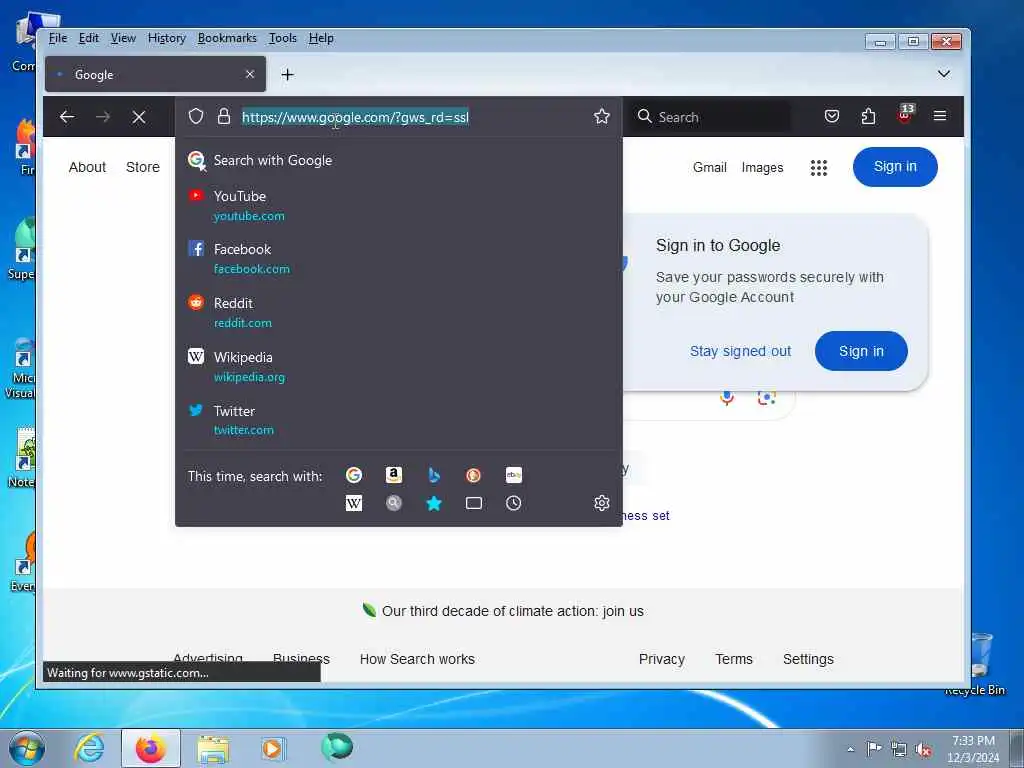Select the Google browser tab
The width and height of the screenshot is (1024, 768).
pyautogui.click(x=155, y=74)
